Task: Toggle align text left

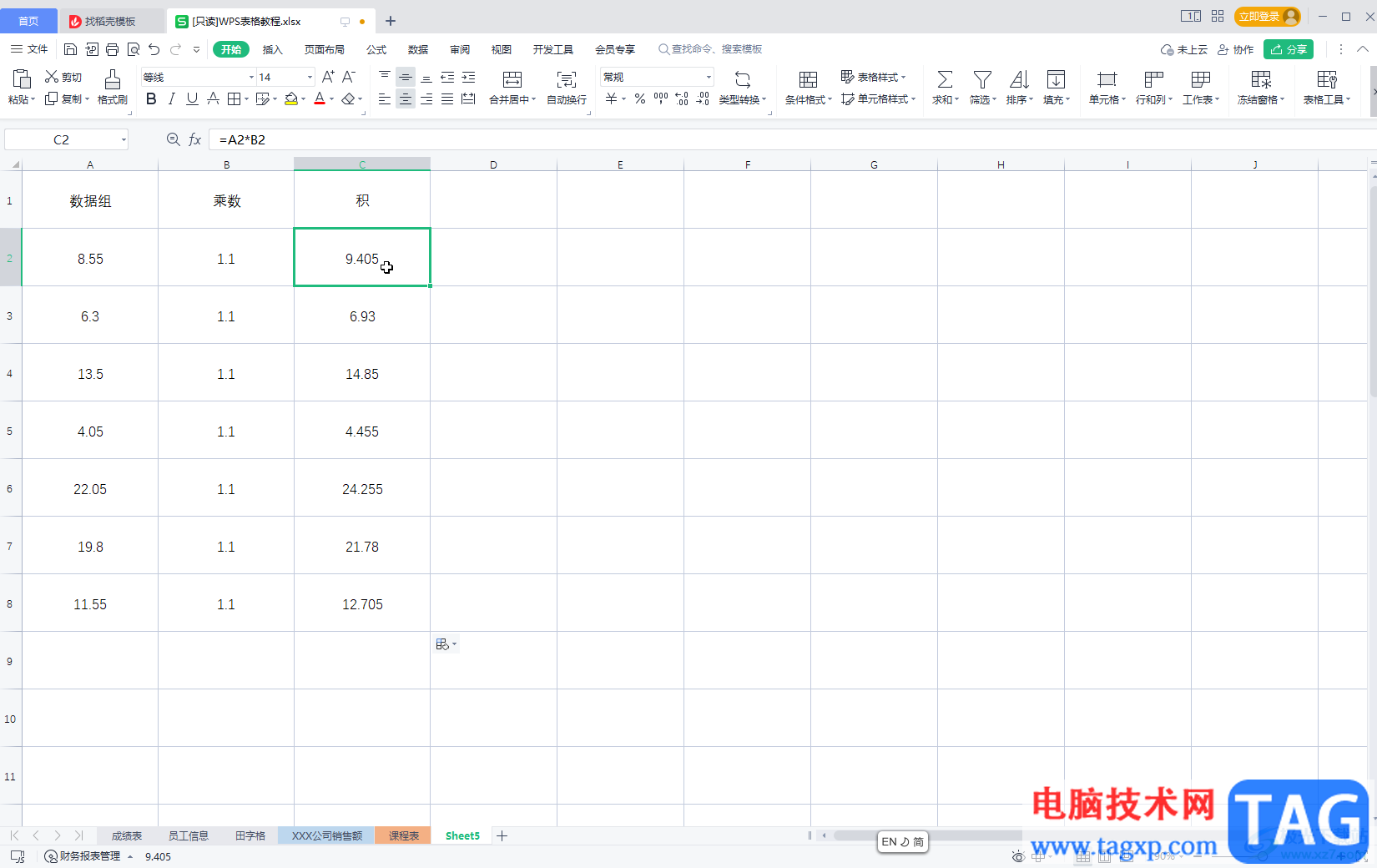Action: coord(384,98)
